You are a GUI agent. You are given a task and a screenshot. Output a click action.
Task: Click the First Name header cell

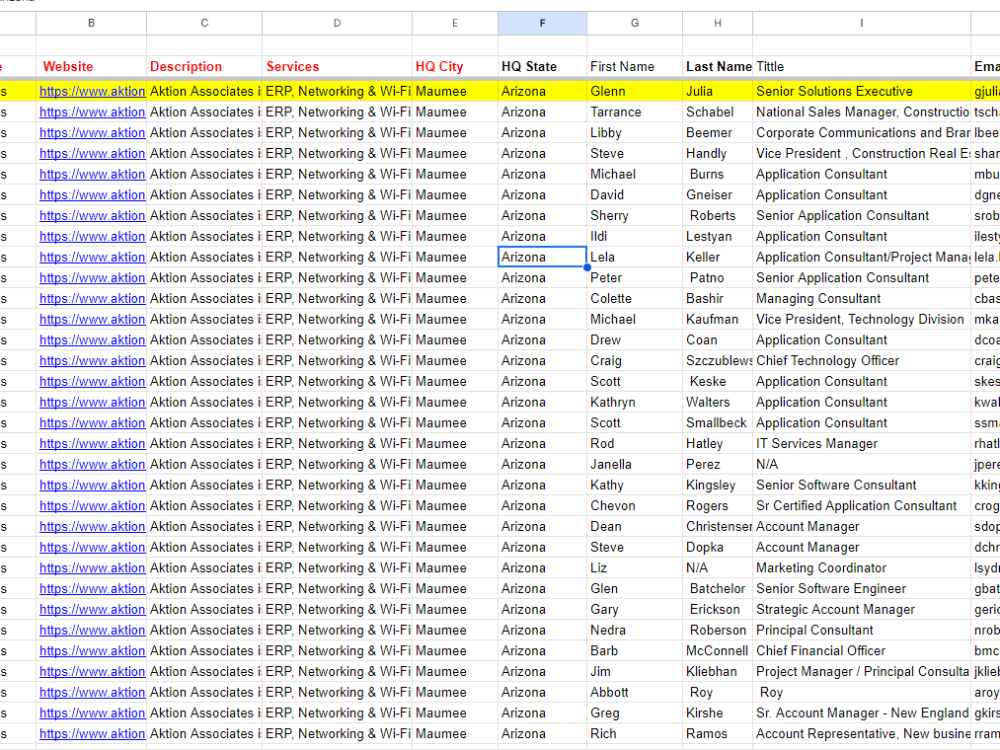click(635, 66)
